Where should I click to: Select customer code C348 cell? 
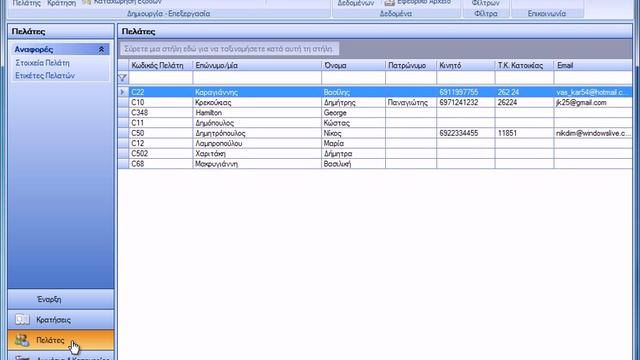pyautogui.click(x=160, y=113)
